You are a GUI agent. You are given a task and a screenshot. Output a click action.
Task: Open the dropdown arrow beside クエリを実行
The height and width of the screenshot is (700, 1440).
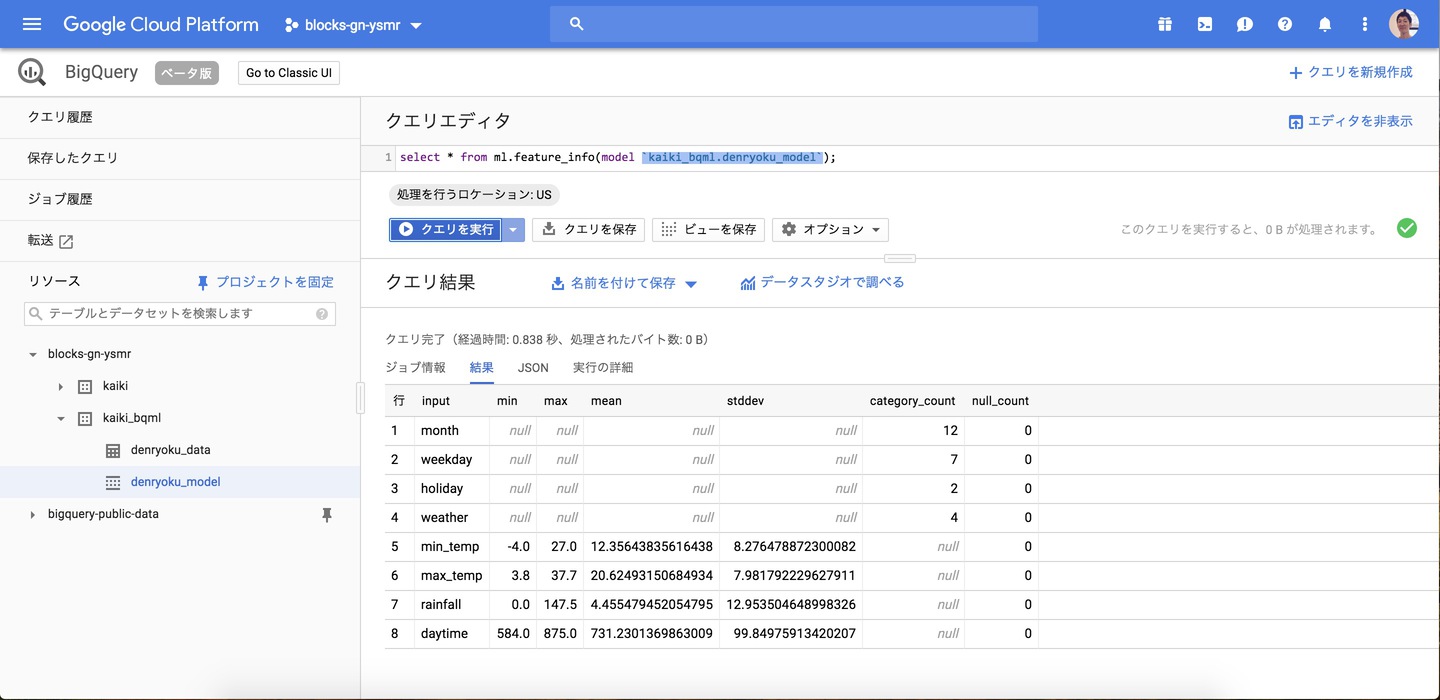(513, 229)
